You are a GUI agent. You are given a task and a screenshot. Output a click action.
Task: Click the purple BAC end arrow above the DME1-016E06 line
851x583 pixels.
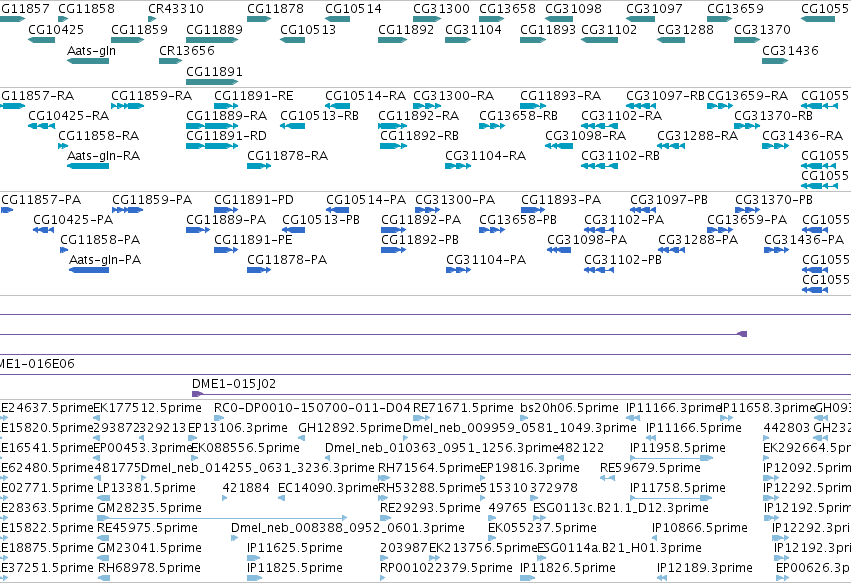[742, 334]
